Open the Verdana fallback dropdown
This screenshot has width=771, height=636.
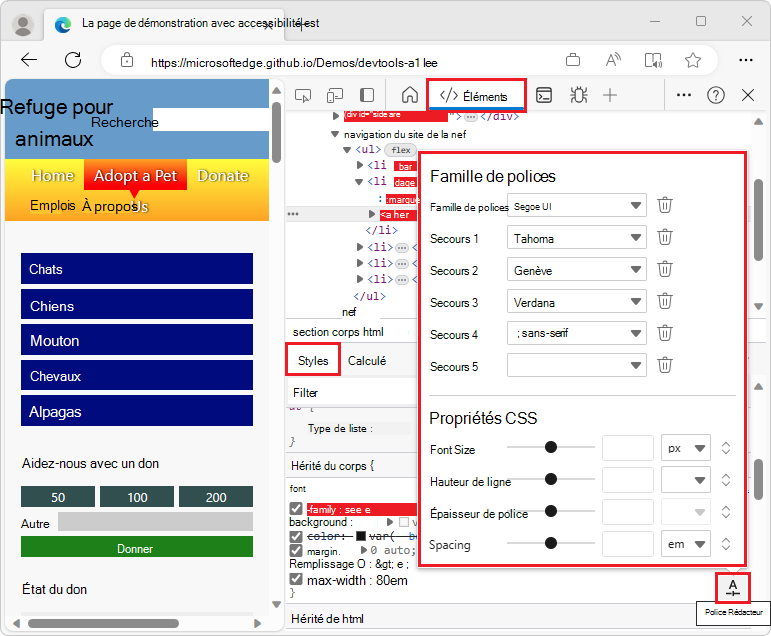pos(577,302)
